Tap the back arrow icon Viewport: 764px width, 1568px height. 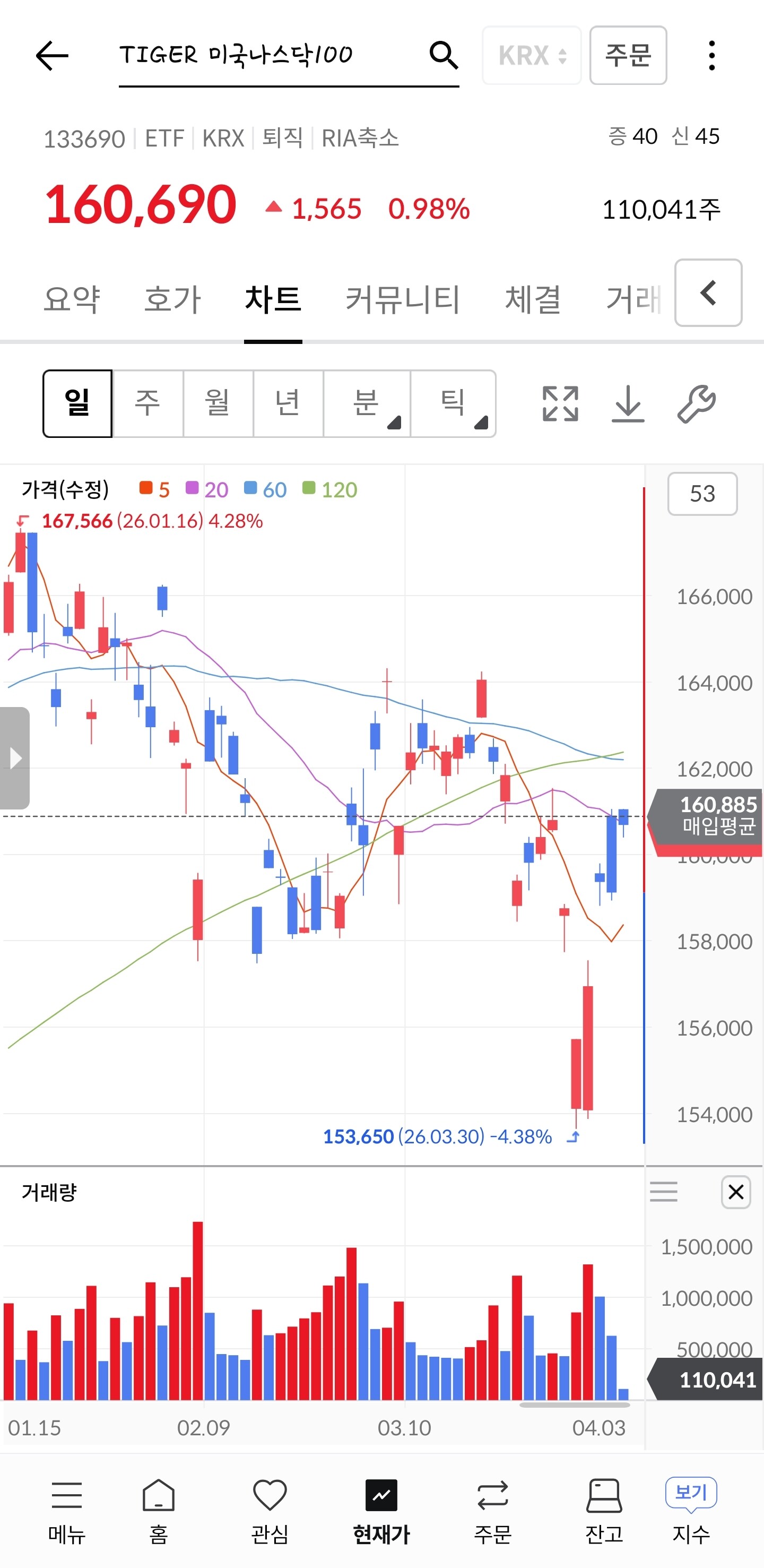53,56
